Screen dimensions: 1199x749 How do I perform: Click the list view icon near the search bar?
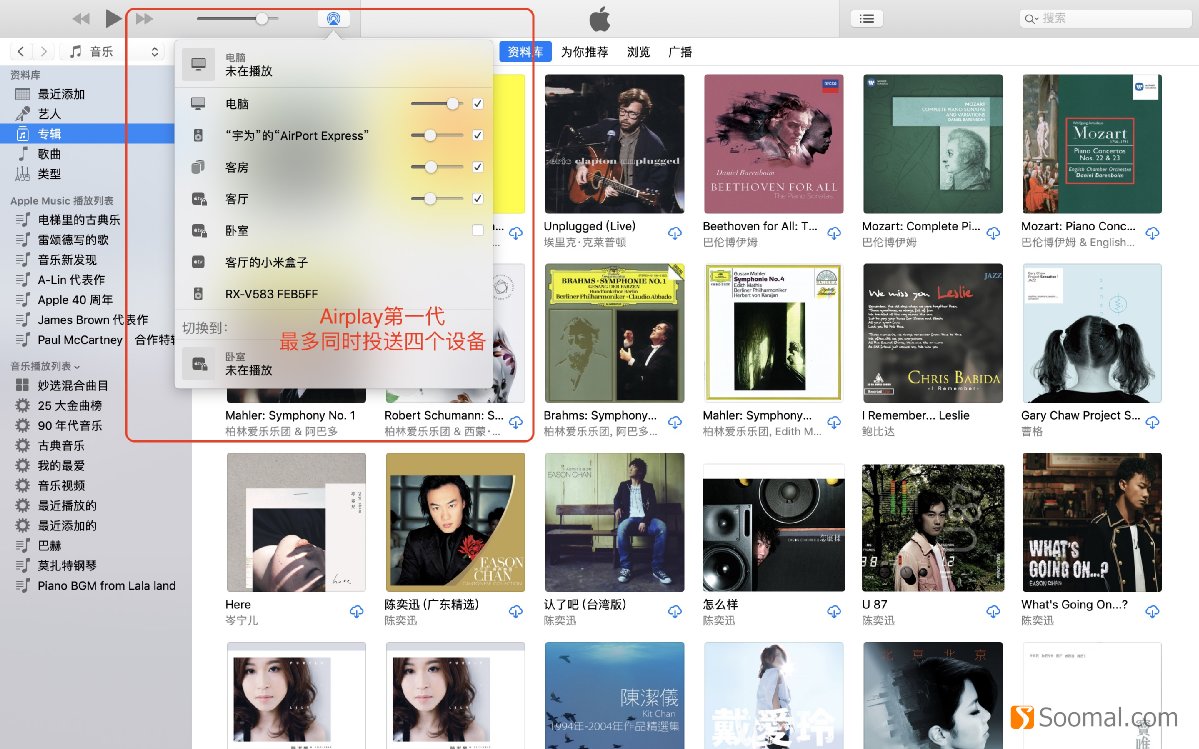[x=866, y=17]
